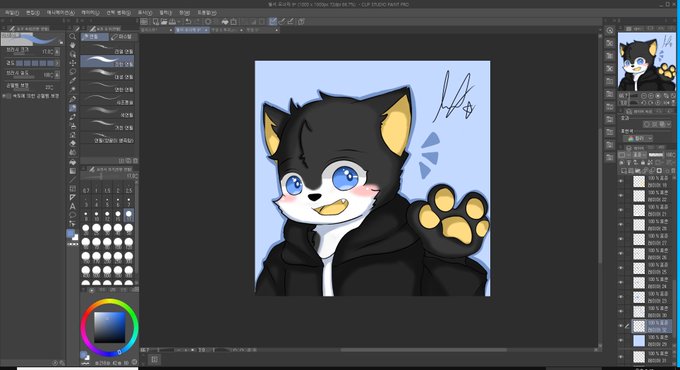Expand the 경도 hardness arrow
The height and width of the screenshot is (370, 680).
pyautogui.click(x=57, y=63)
